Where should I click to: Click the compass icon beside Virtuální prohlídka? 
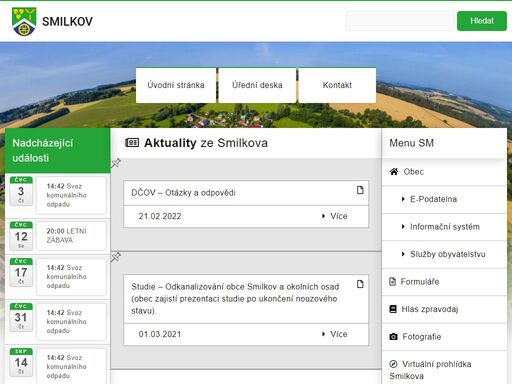coord(393,364)
